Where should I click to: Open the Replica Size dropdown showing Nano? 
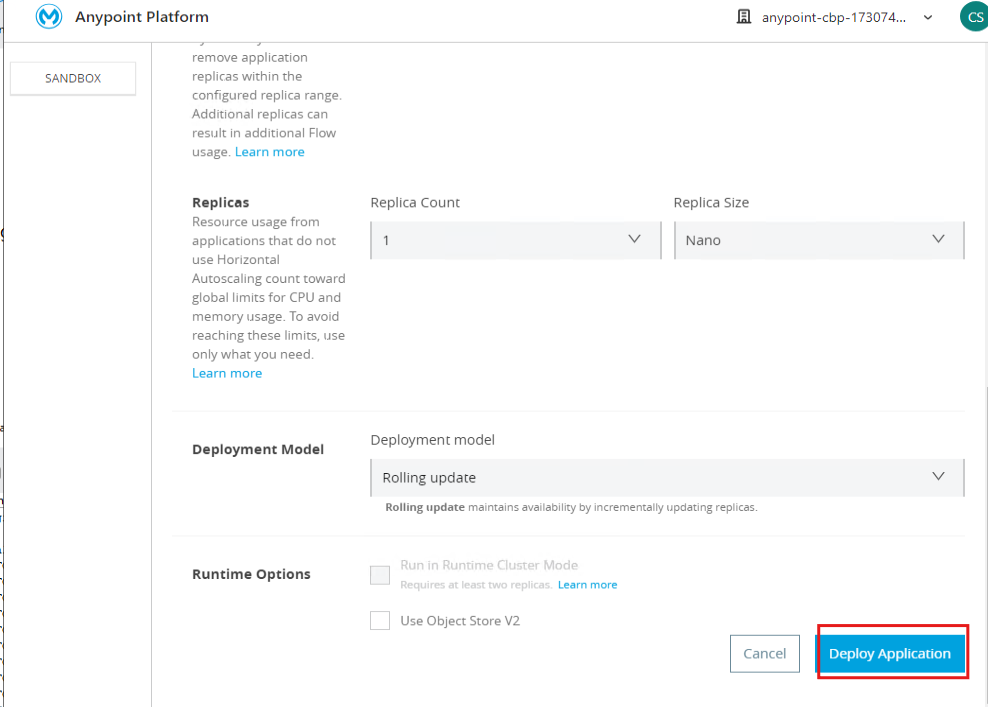coord(819,239)
